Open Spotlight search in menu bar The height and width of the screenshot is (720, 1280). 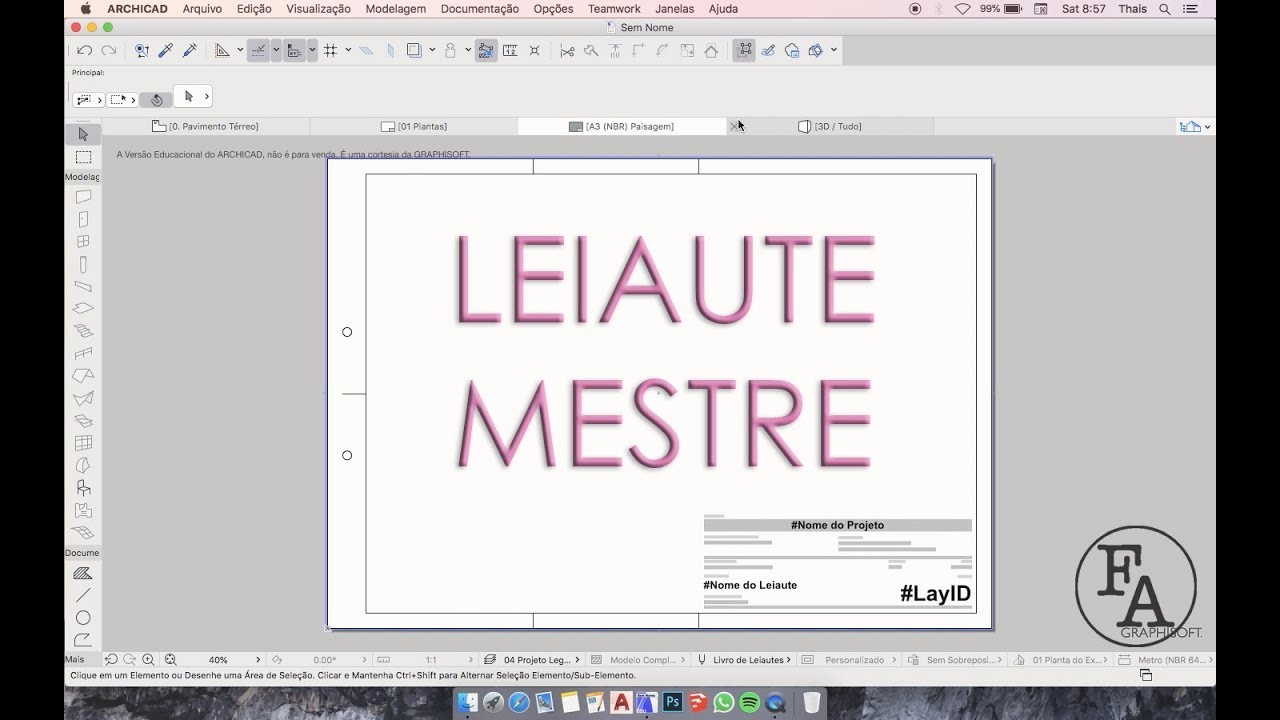pos(1165,9)
